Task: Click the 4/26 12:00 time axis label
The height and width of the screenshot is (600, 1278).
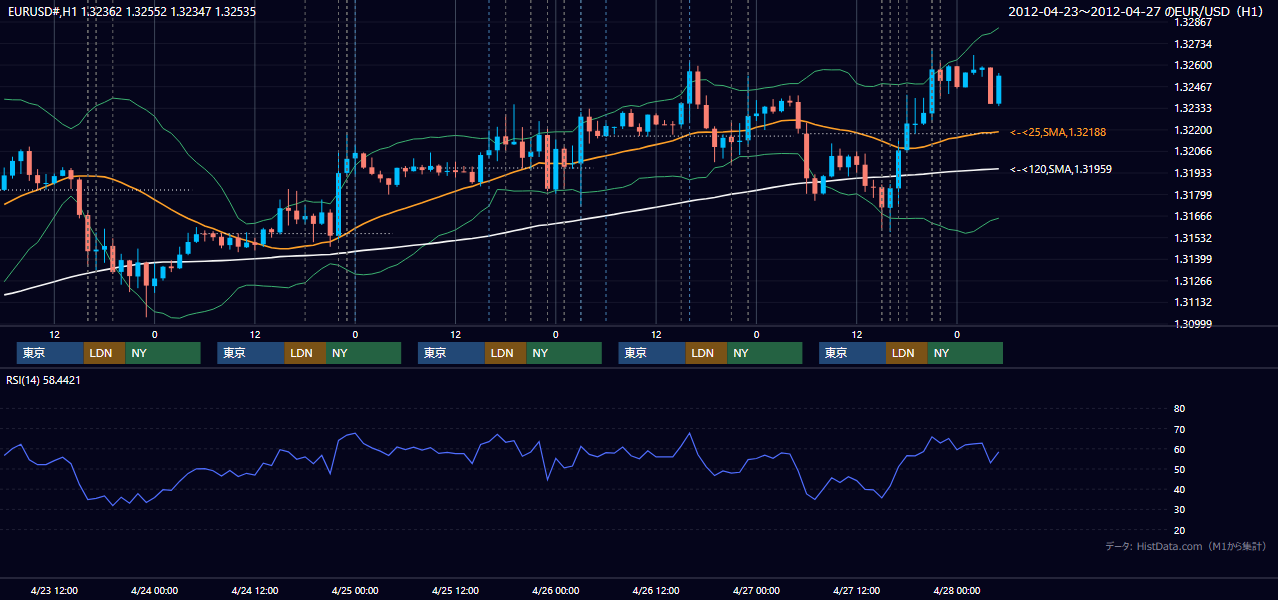Action: tap(656, 590)
